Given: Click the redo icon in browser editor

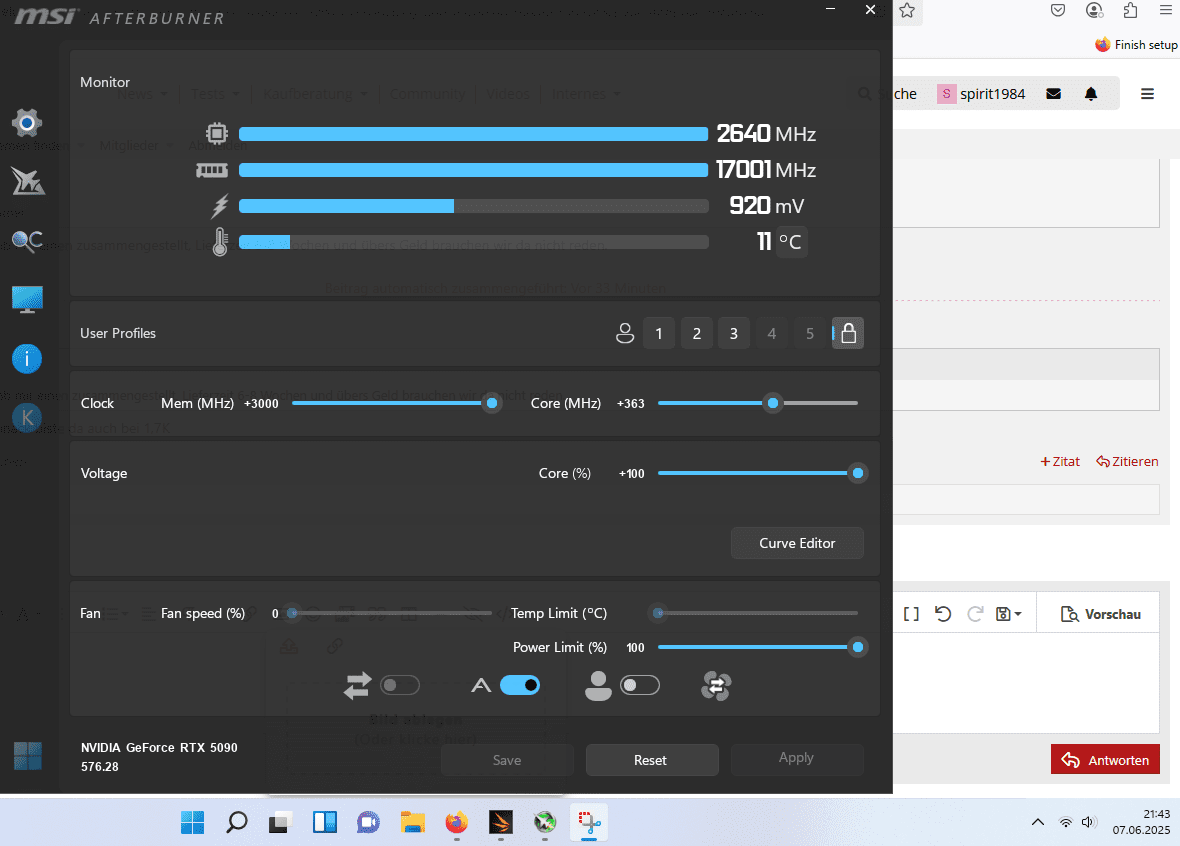Looking at the screenshot, I should click(x=975, y=614).
